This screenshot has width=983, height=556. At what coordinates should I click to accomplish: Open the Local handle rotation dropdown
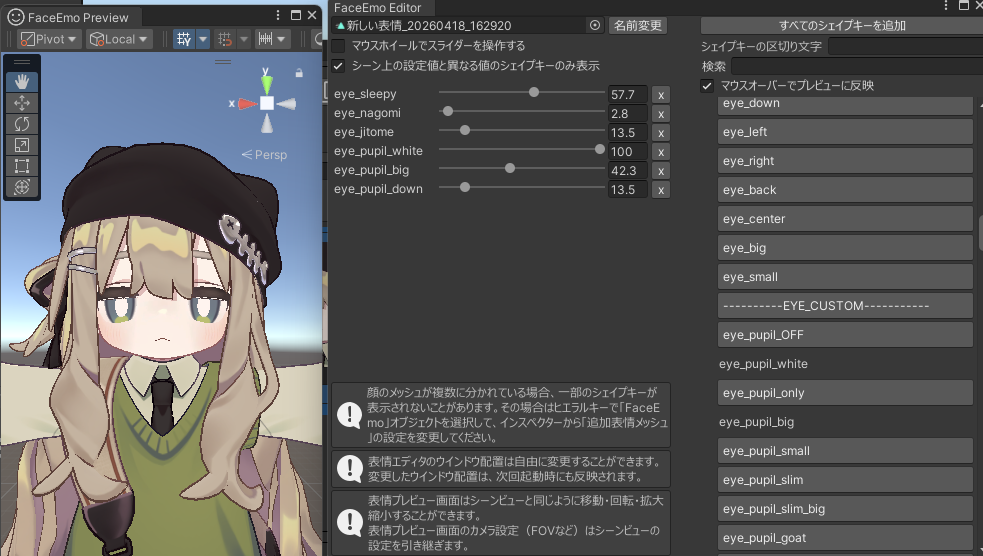click(119, 39)
